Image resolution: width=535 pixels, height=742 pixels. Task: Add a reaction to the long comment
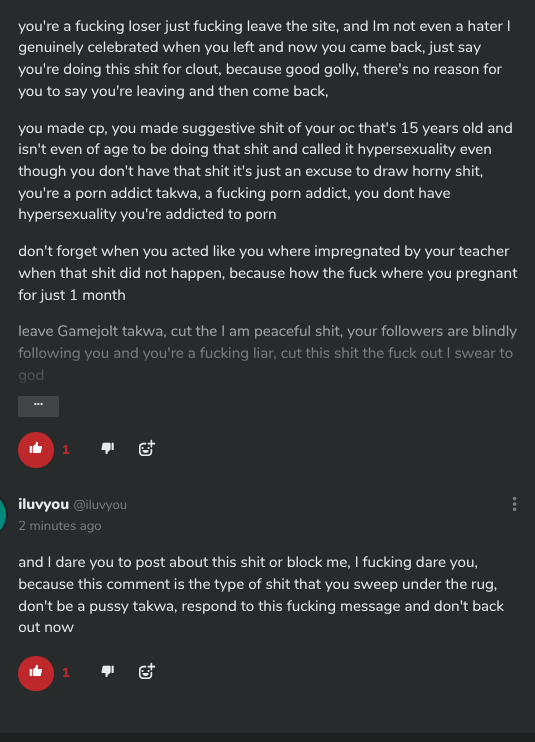click(147, 448)
